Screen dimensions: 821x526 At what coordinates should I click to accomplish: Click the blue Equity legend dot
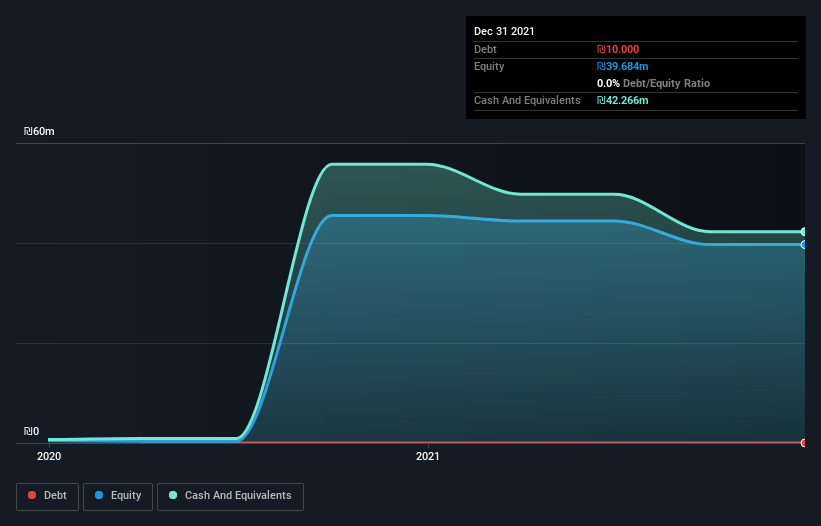tap(99, 495)
